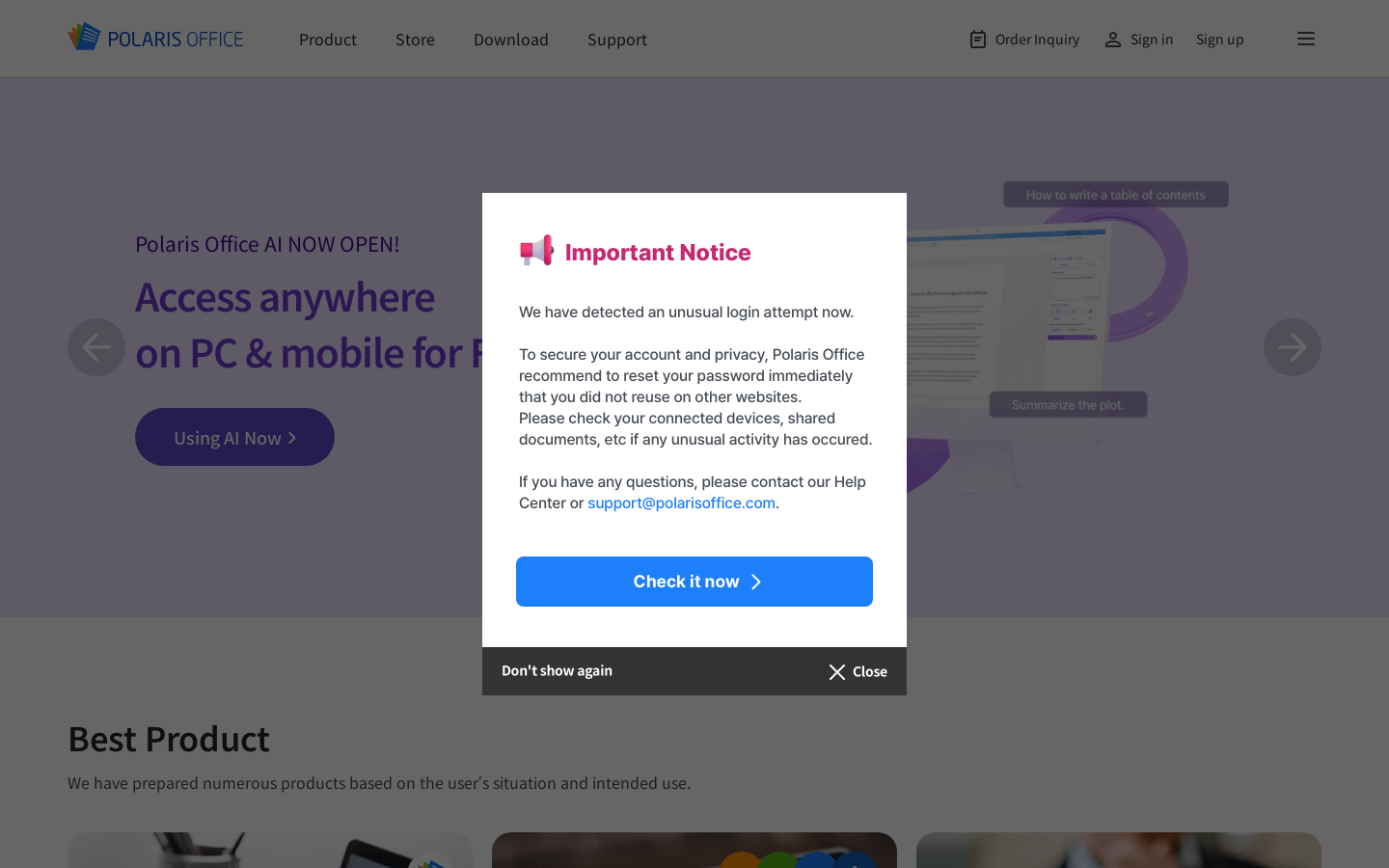This screenshot has height=868, width=1389.
Task: Go to the Store menu item
Action: (415, 40)
